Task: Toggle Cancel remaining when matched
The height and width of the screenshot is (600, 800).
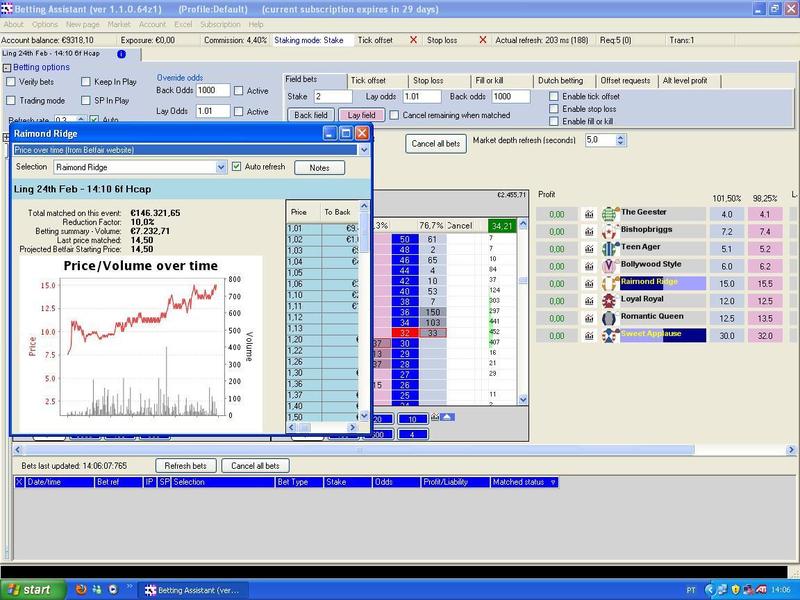Action: [394, 115]
